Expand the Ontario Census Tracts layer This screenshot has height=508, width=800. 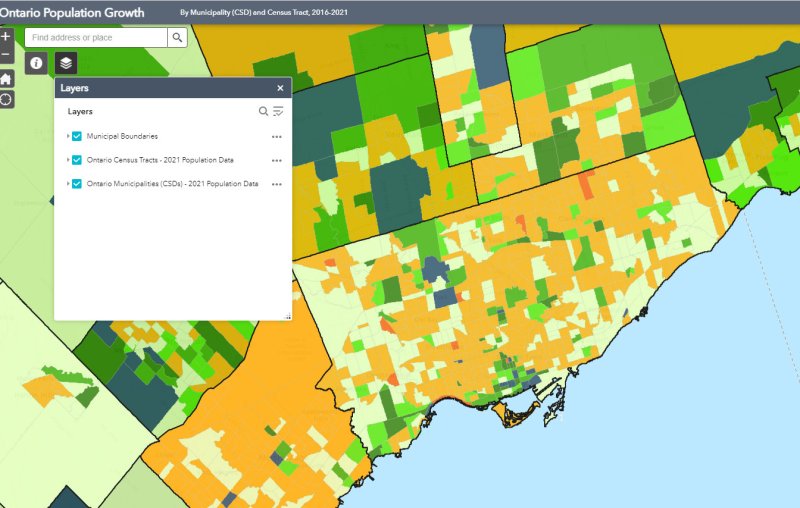(x=67, y=160)
